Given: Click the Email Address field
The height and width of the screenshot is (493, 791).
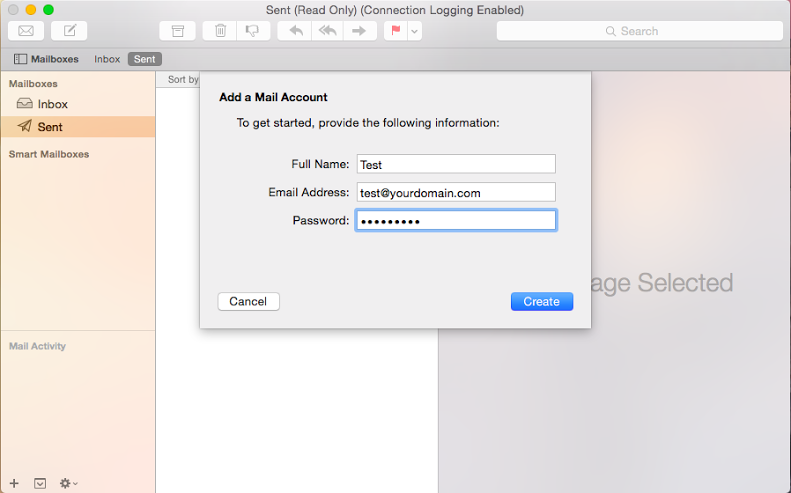Looking at the screenshot, I should point(455,192).
